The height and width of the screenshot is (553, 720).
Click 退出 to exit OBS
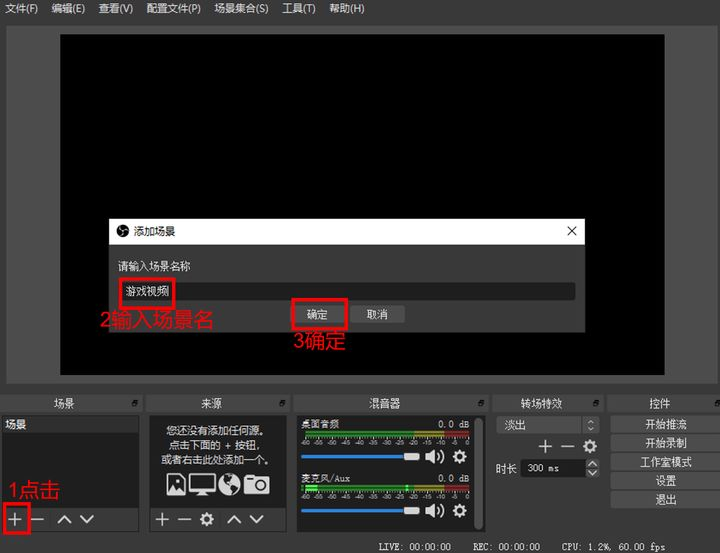[665, 500]
